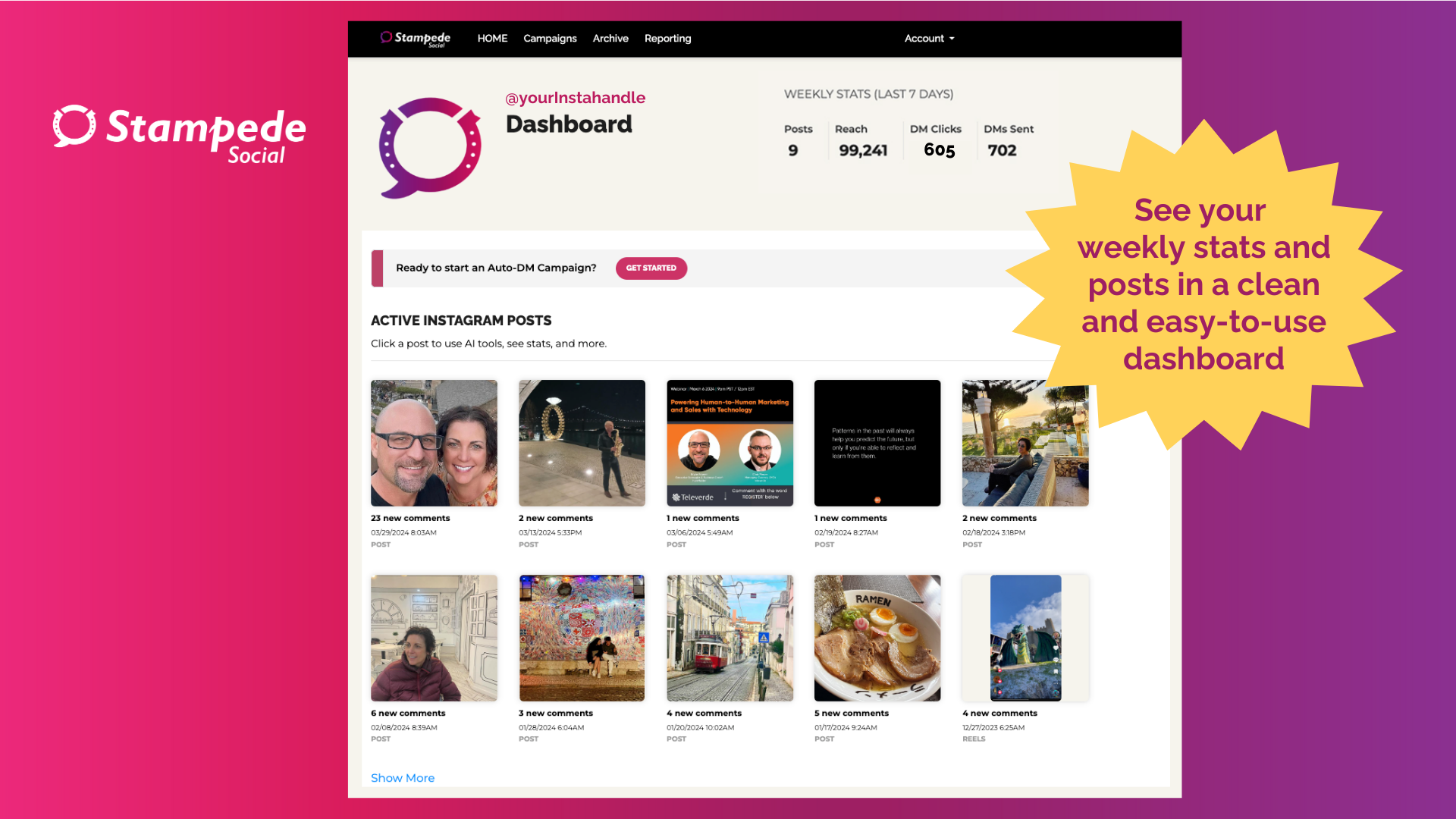Viewport: 1456px width, 819px height.
Task: Click the Stampede Social logo in navbar
Action: pos(415,39)
